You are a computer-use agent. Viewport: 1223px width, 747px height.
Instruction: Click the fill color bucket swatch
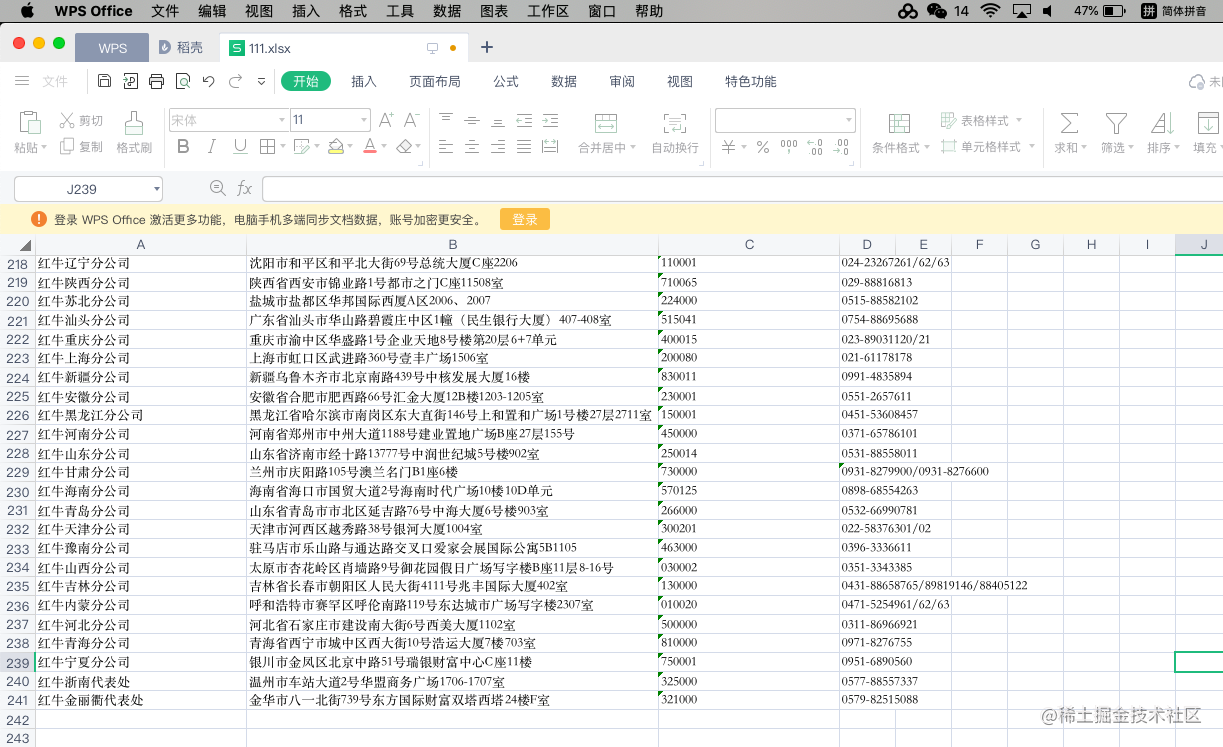coord(335,147)
